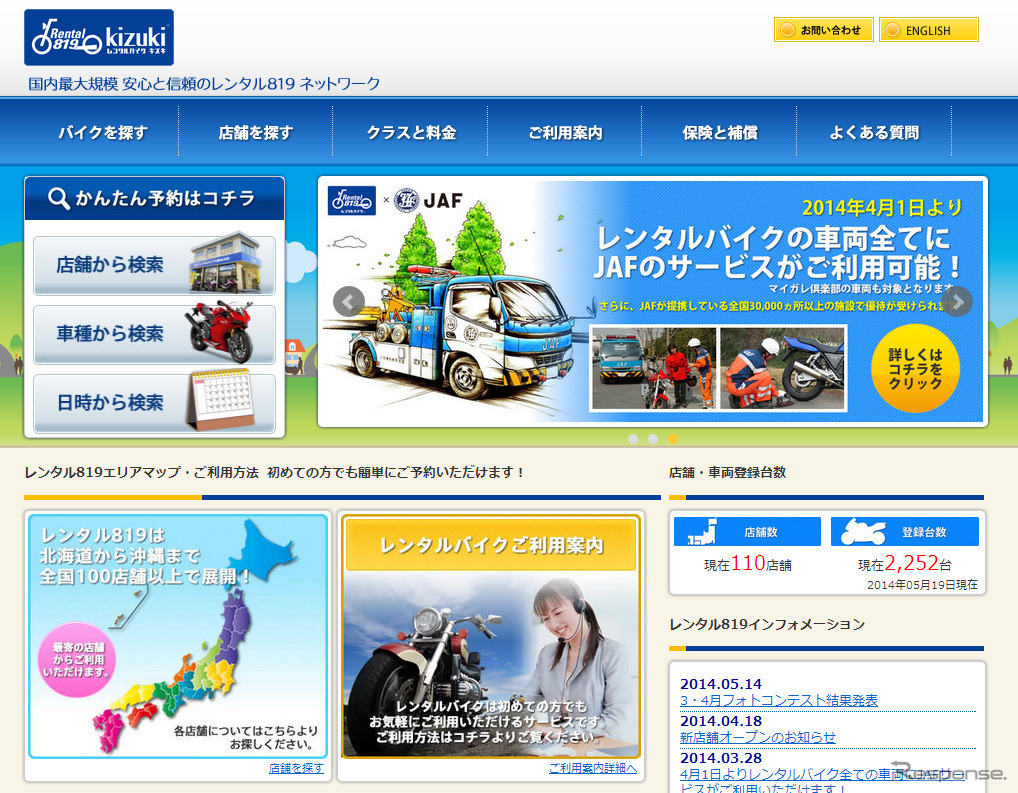This screenshot has height=793, width=1018.
Task: Click the Rental819 kizuki logo
Action: tap(99, 37)
